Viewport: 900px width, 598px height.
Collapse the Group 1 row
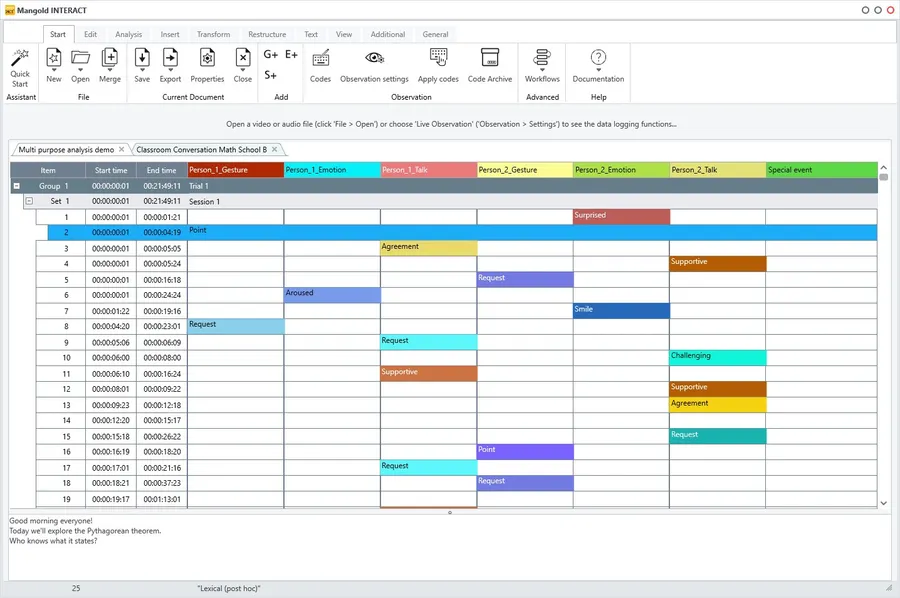[x=17, y=186]
